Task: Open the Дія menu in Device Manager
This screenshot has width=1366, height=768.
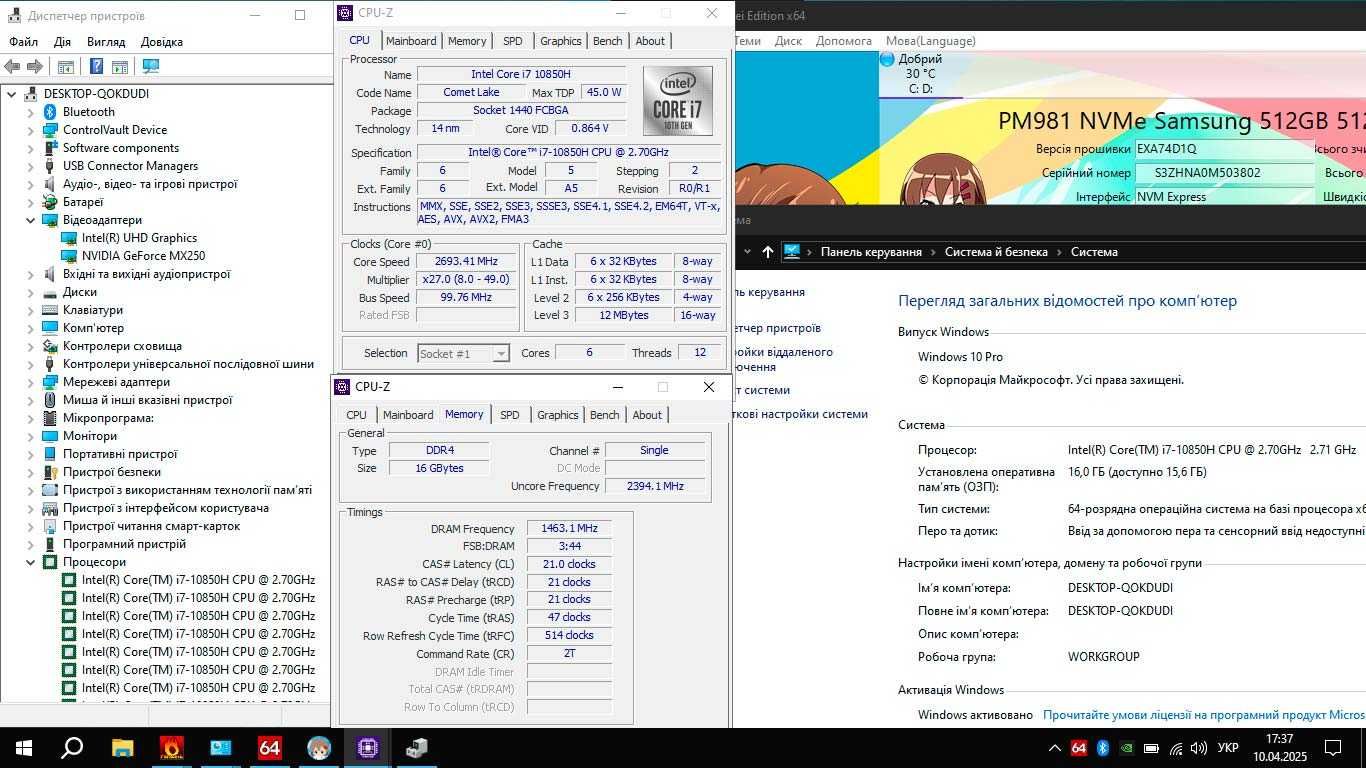Action: tap(62, 42)
